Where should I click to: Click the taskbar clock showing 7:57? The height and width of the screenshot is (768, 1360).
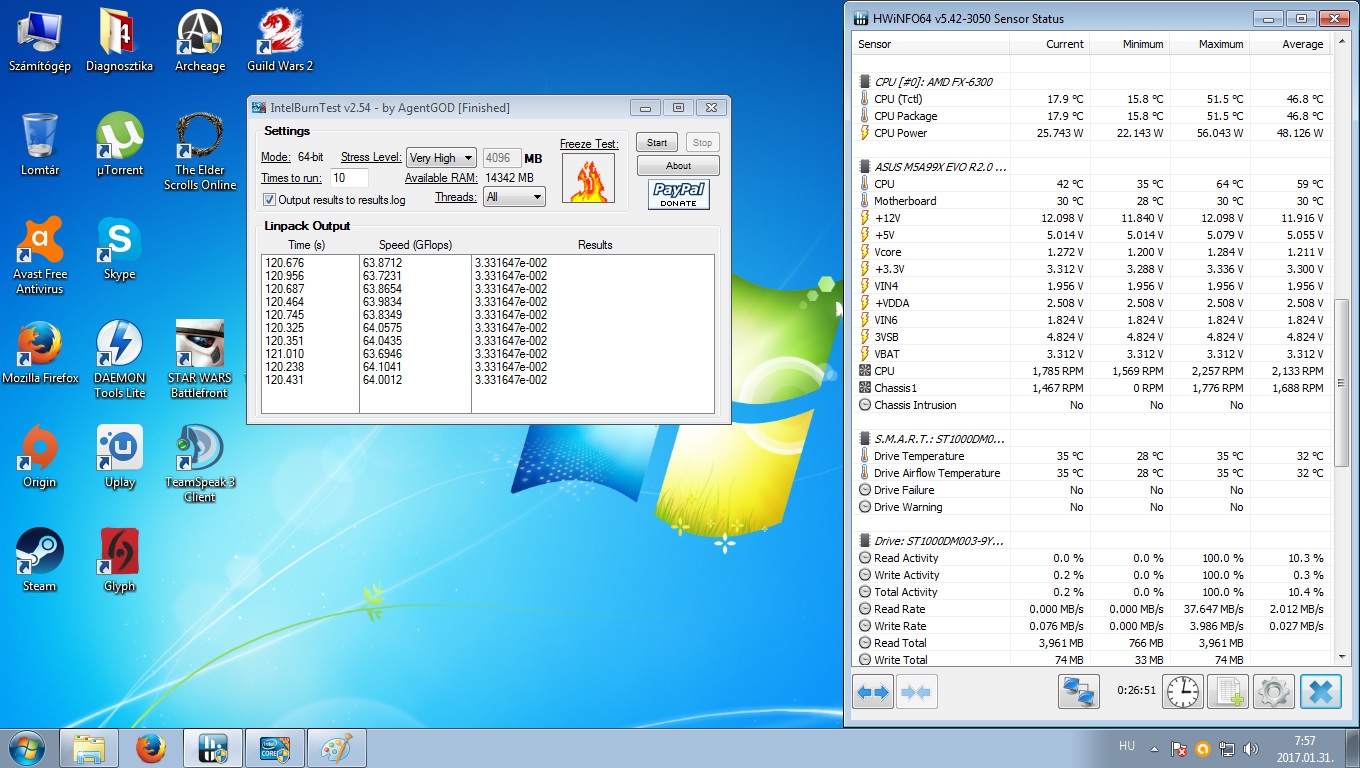(1304, 748)
